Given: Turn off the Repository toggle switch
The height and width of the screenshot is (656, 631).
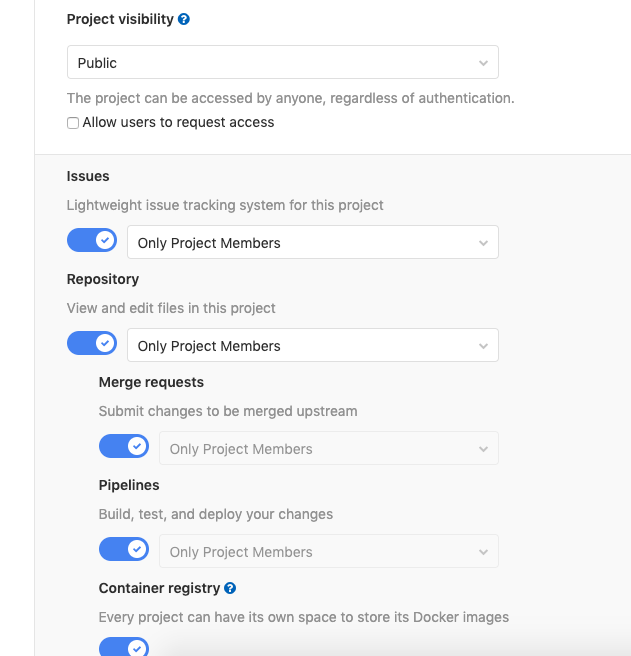Looking at the screenshot, I should (92, 344).
